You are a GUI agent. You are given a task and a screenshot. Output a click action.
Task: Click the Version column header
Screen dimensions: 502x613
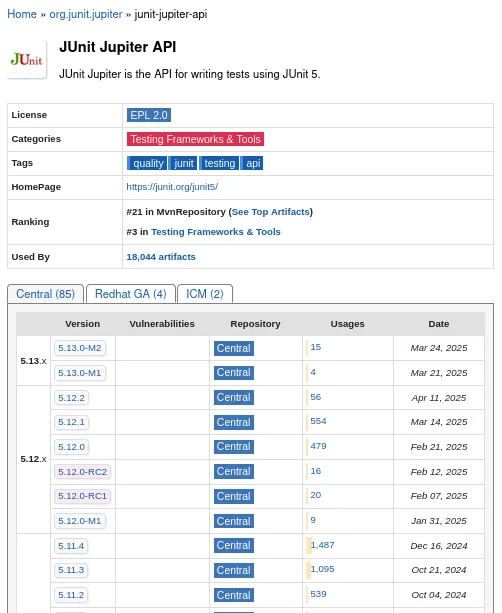point(82,324)
